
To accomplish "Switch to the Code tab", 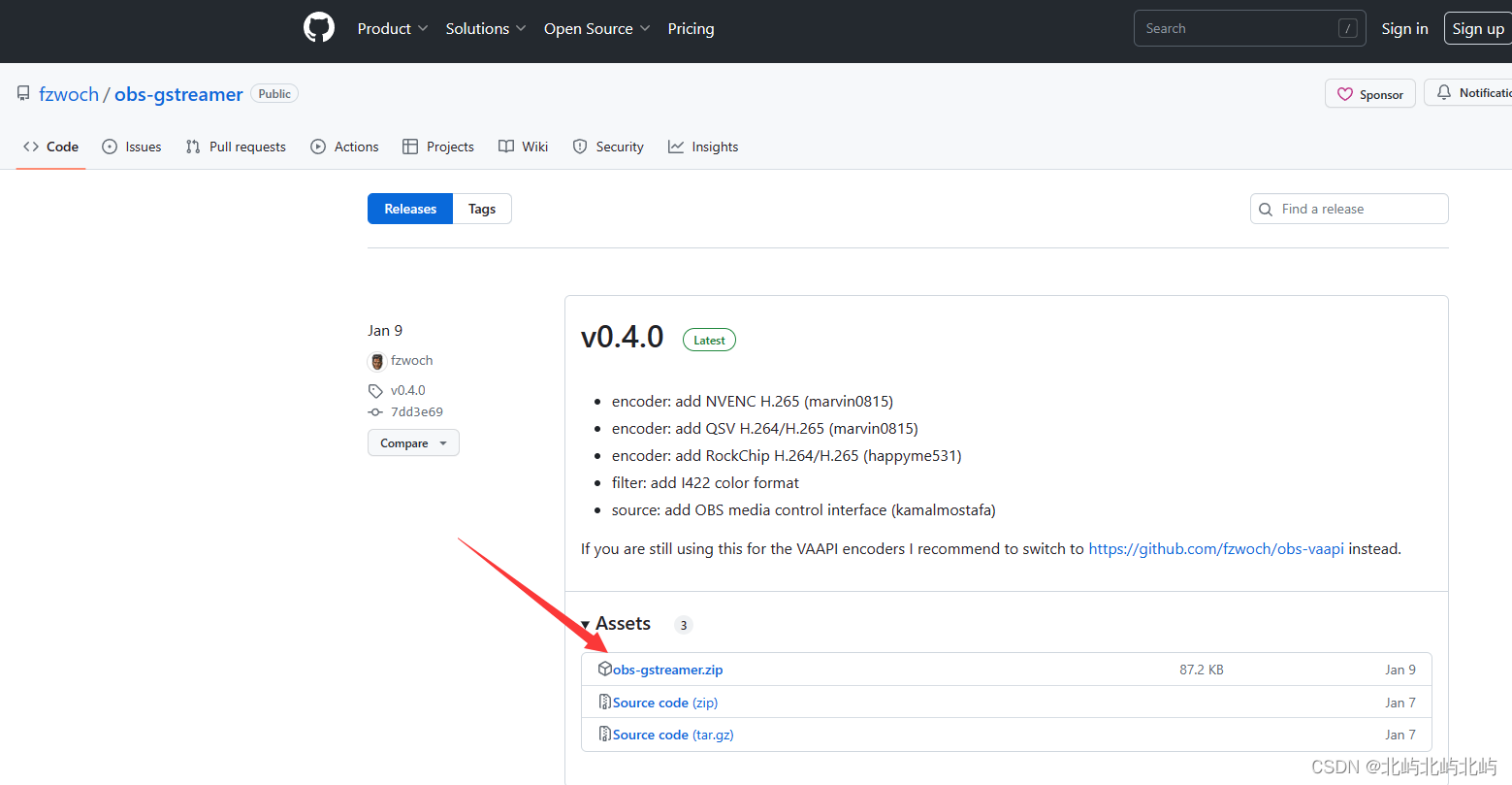I will (50, 147).
